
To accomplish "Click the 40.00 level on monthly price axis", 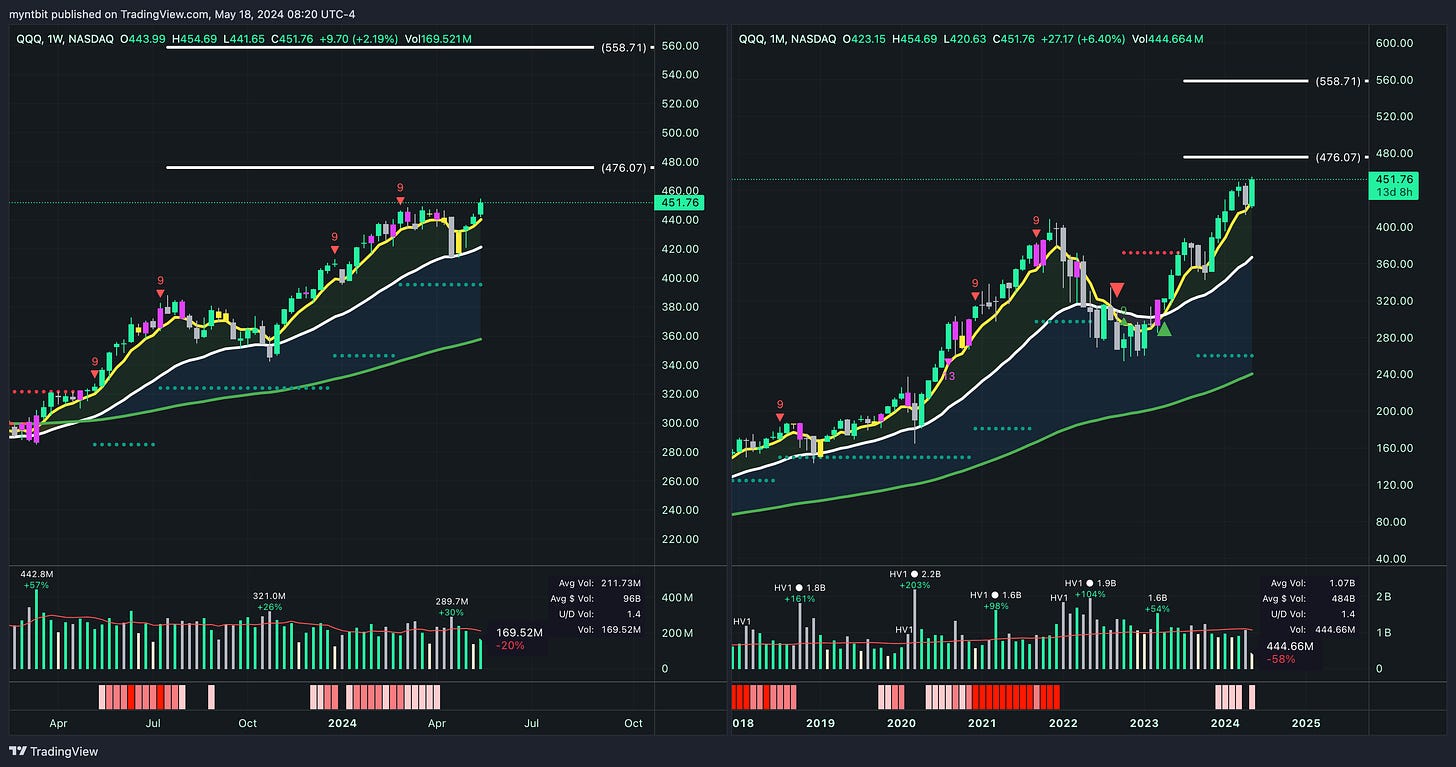I will (1390, 558).
